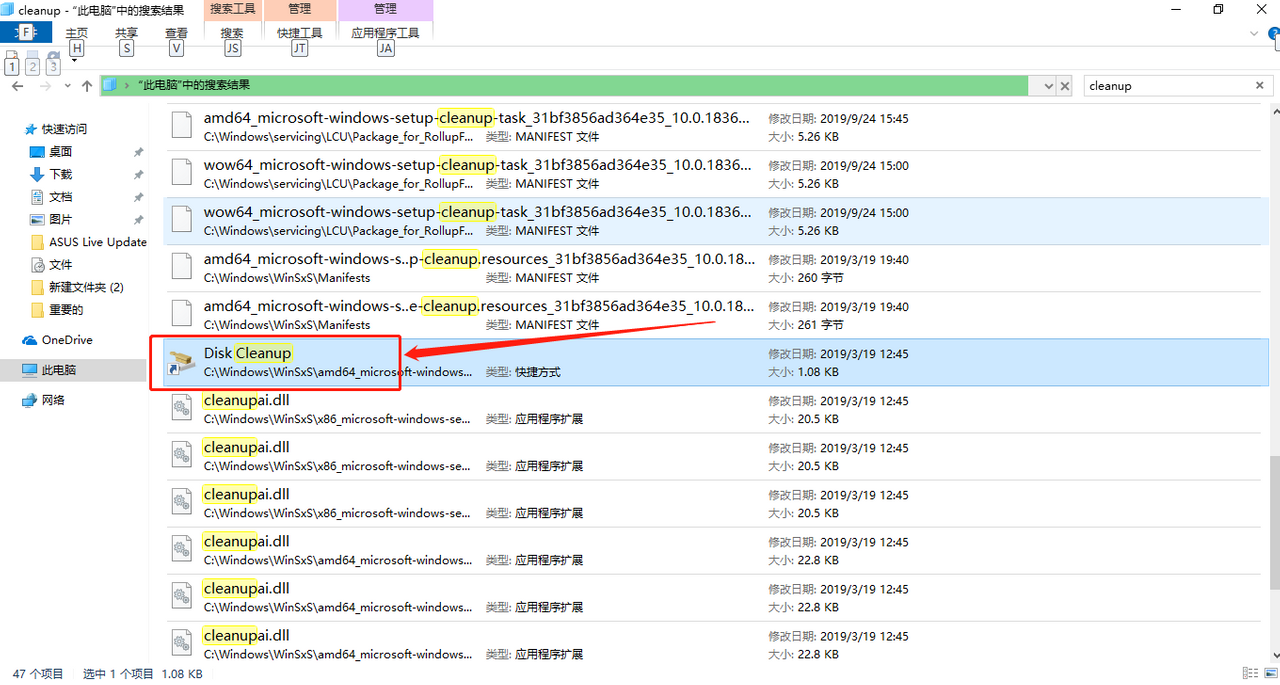Open the Disk Cleanup shortcut icon
The image size is (1280, 685).
pos(181,362)
